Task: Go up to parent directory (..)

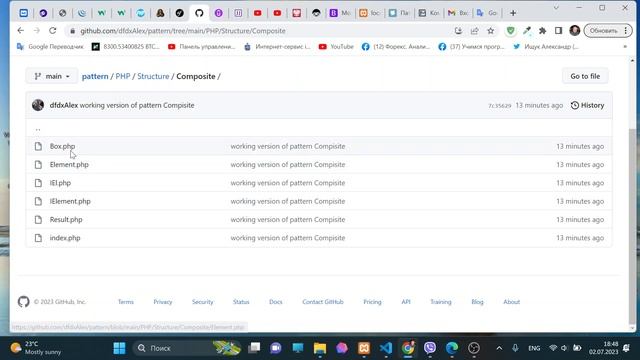Action: 38,128
